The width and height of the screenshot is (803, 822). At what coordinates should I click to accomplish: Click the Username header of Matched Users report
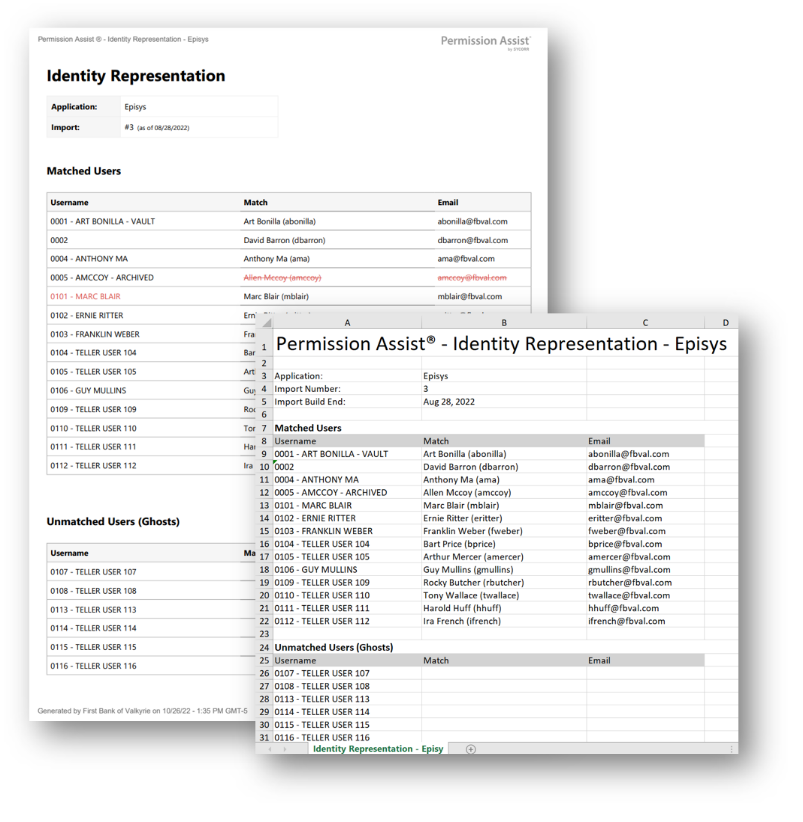click(70, 202)
